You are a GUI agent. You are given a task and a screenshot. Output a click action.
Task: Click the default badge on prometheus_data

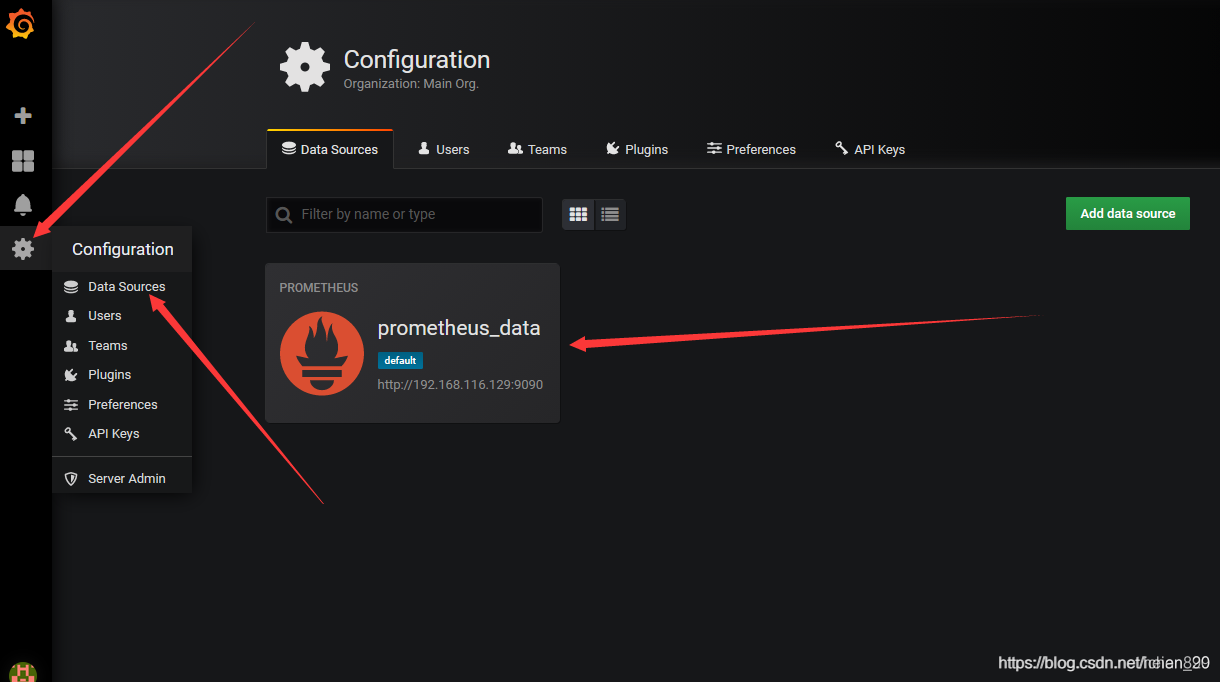(400, 360)
